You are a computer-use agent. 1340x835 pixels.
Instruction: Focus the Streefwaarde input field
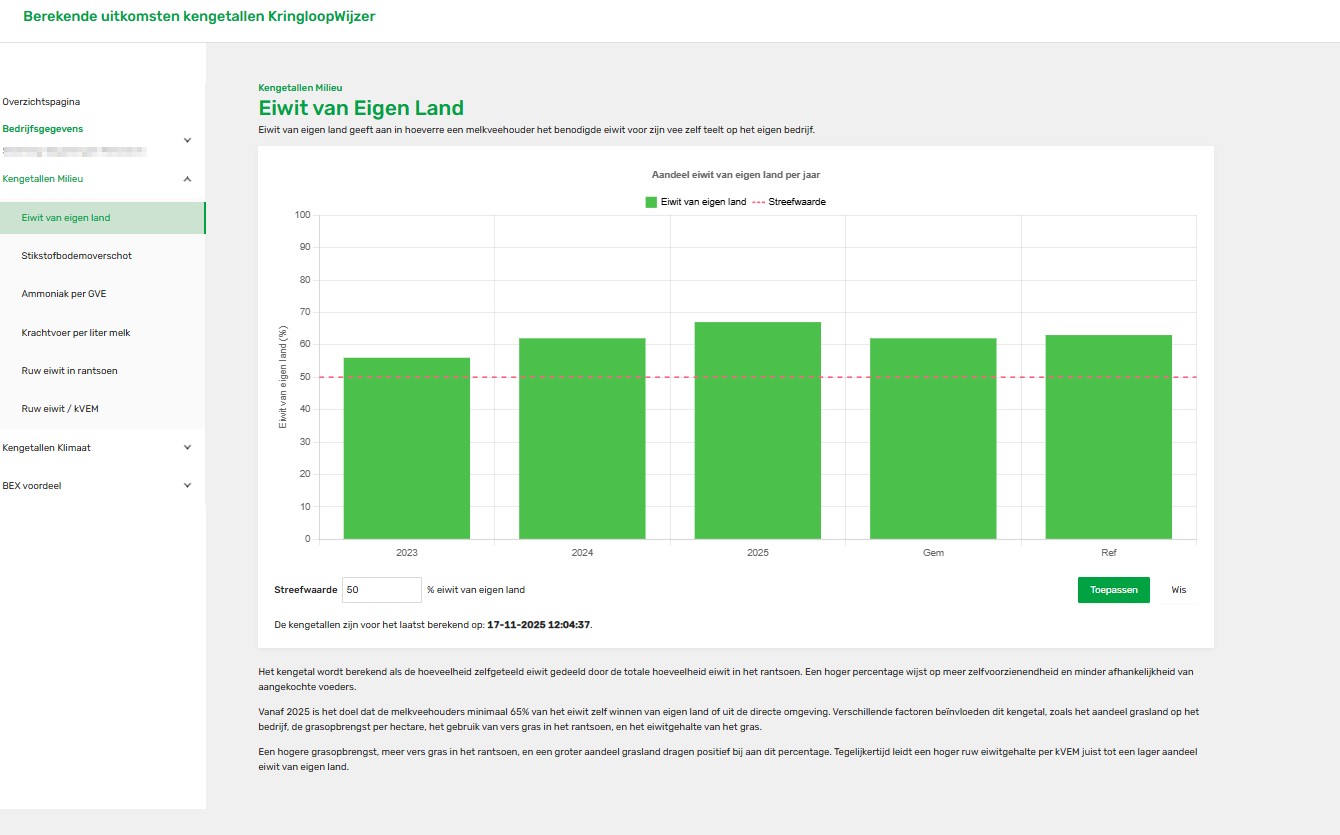click(381, 590)
